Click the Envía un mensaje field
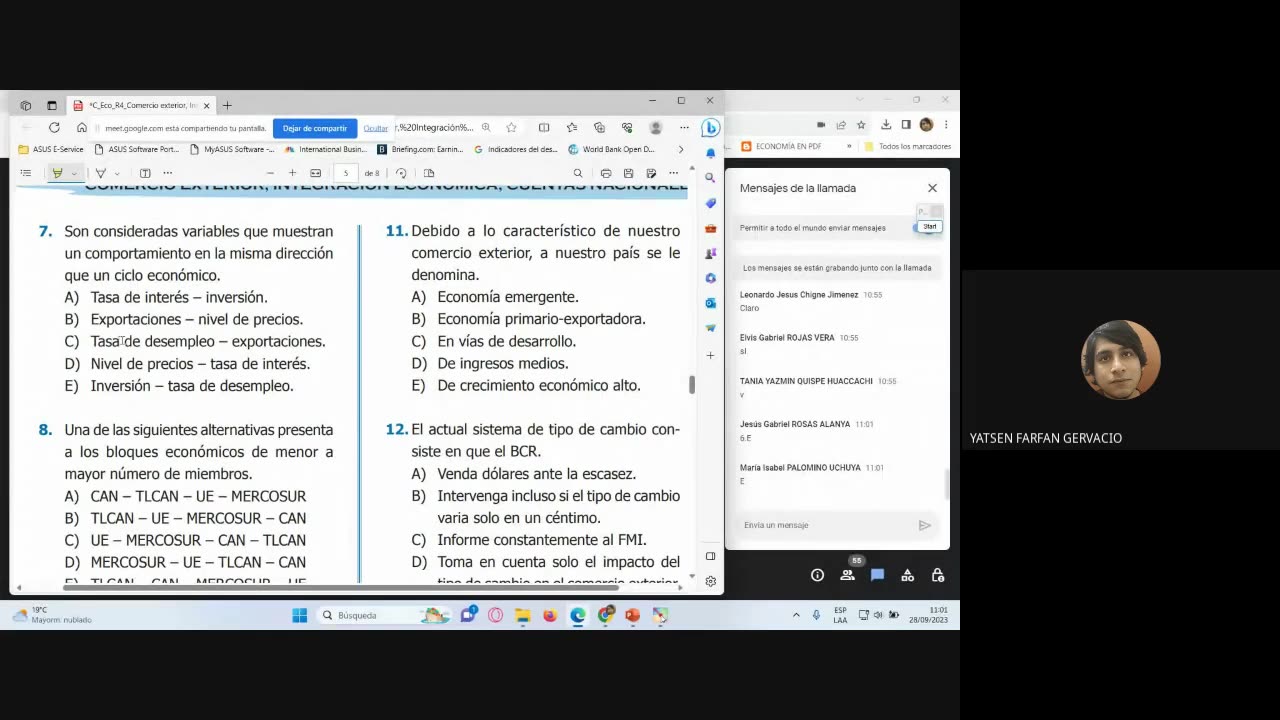 [x=826, y=525]
